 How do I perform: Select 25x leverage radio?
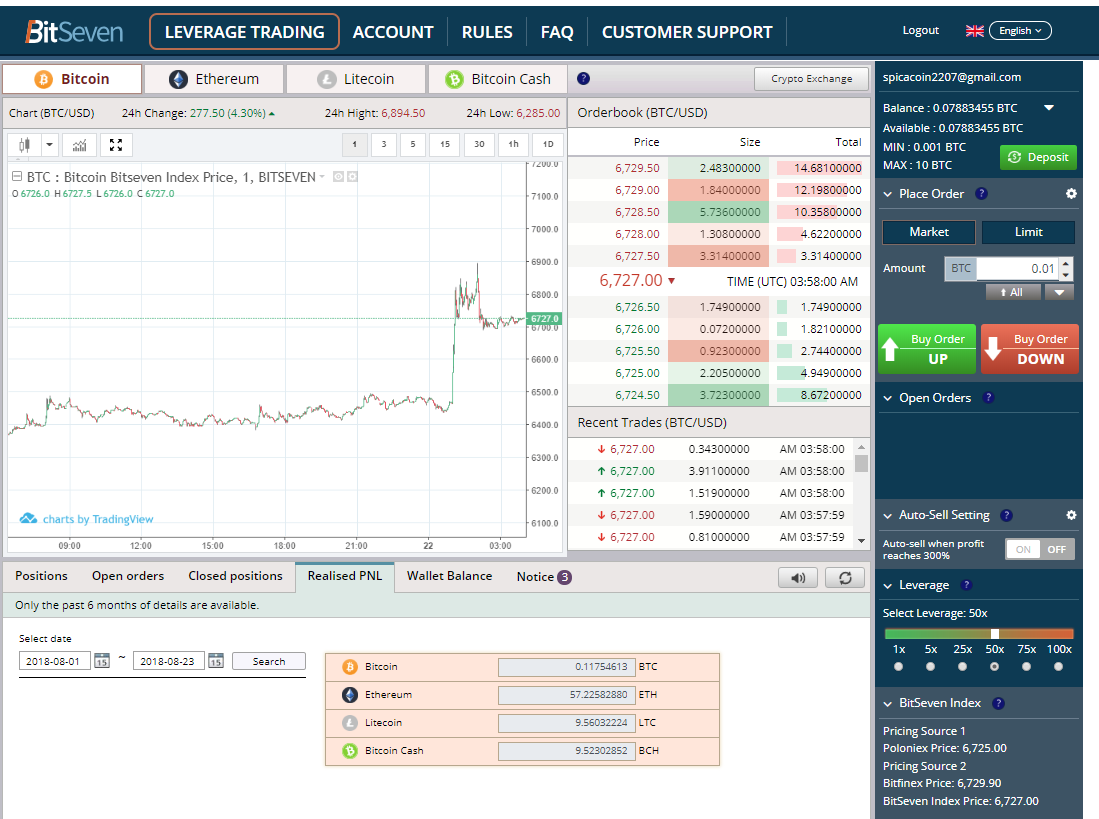962,666
